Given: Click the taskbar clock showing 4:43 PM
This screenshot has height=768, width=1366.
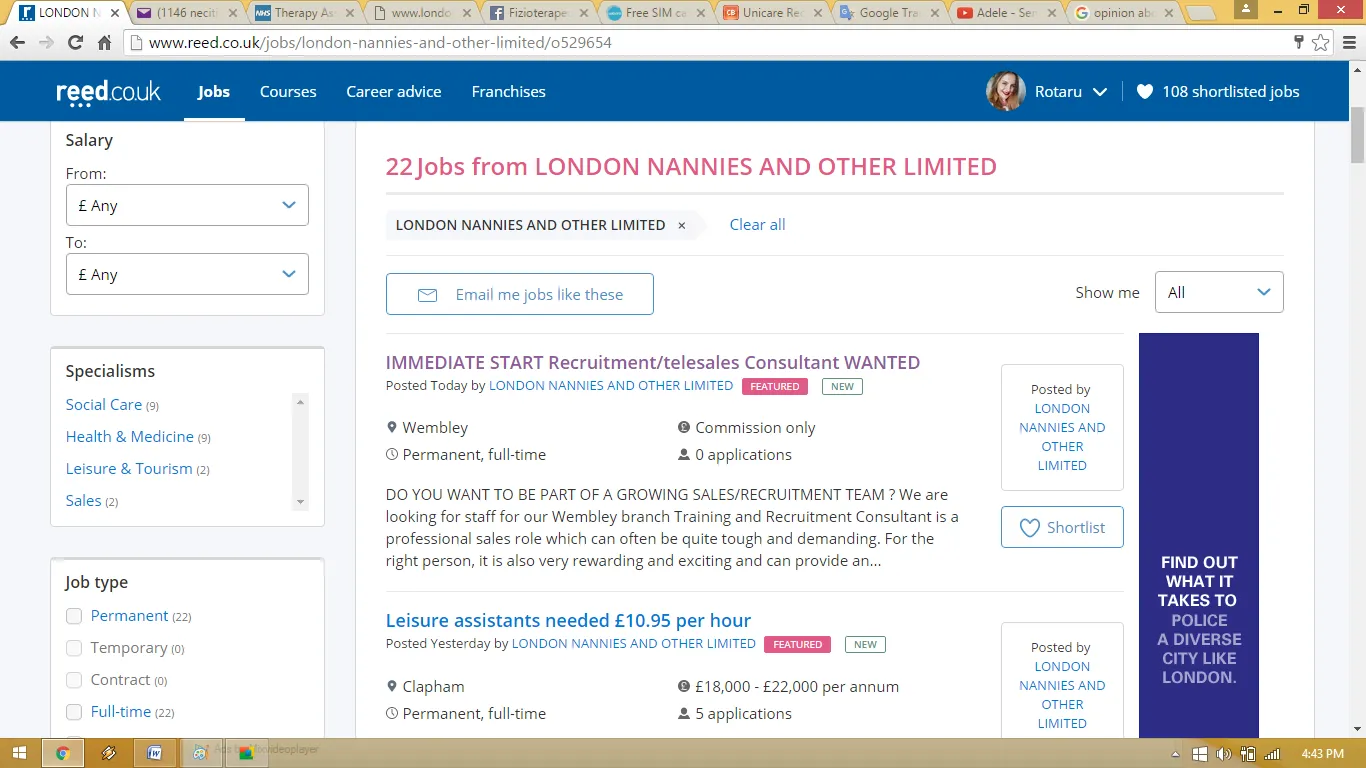Looking at the screenshot, I should [1322, 753].
